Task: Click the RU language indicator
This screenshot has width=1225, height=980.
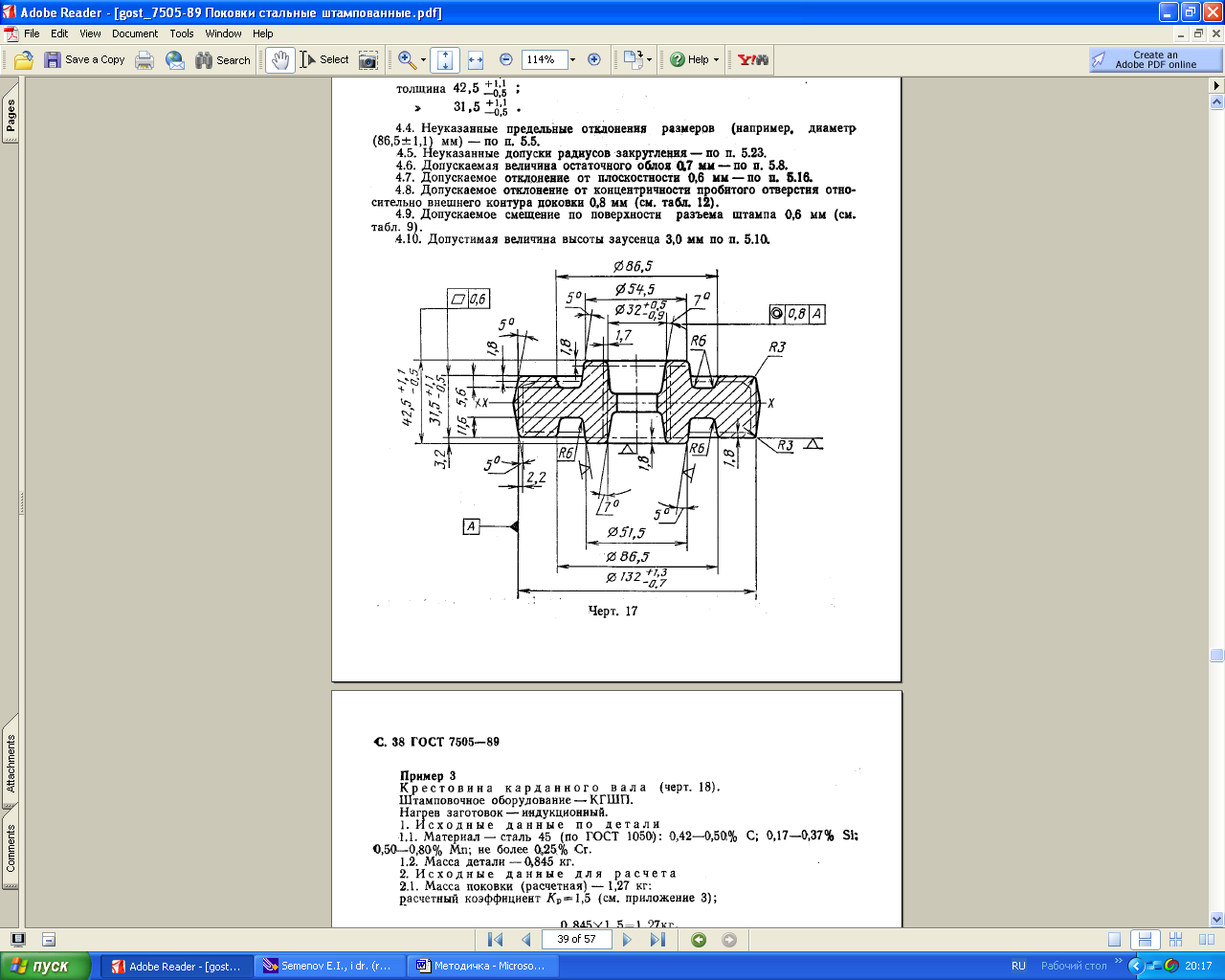Action: tap(1018, 967)
